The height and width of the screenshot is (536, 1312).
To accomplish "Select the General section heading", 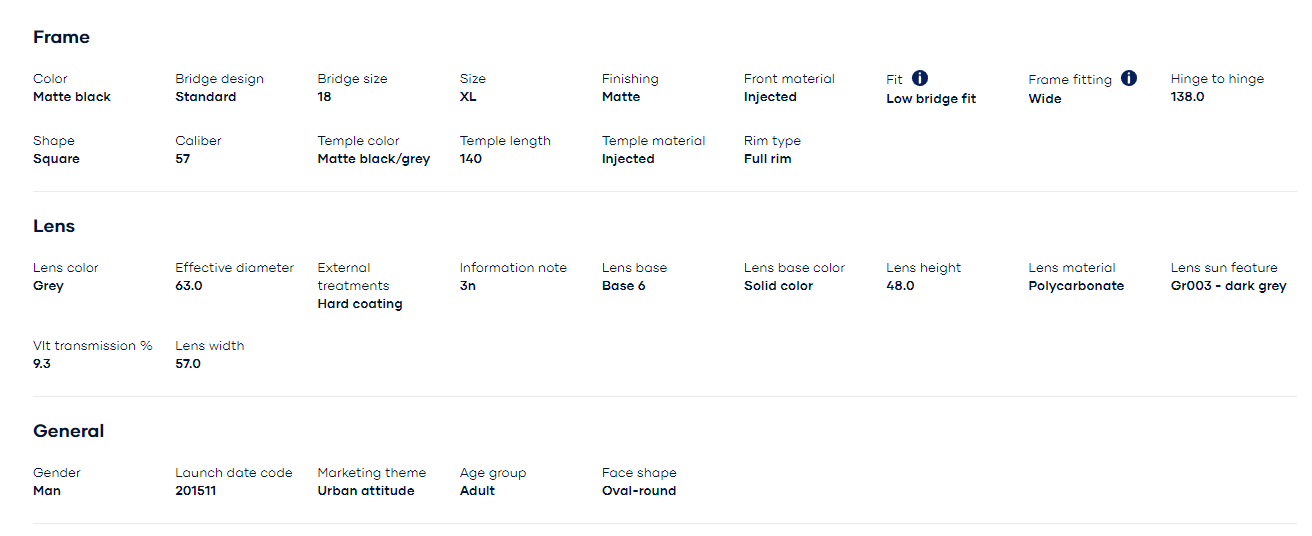I will coord(69,431).
